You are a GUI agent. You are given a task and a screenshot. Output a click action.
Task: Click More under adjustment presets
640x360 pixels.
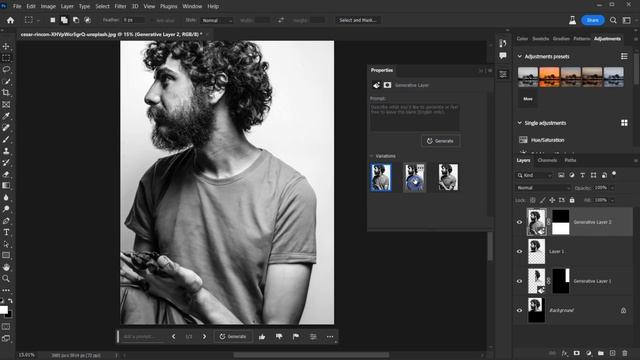point(528,99)
